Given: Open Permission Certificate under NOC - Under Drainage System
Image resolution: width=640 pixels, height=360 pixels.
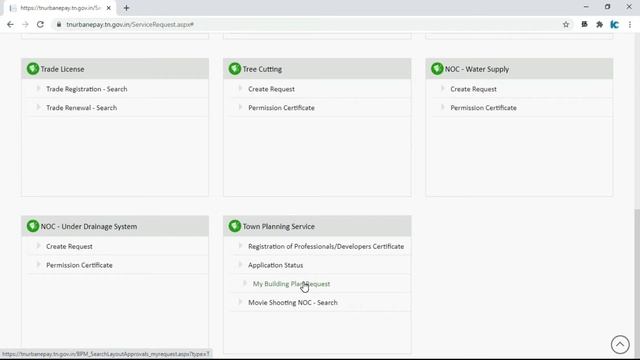Looking at the screenshot, I should point(79,265).
